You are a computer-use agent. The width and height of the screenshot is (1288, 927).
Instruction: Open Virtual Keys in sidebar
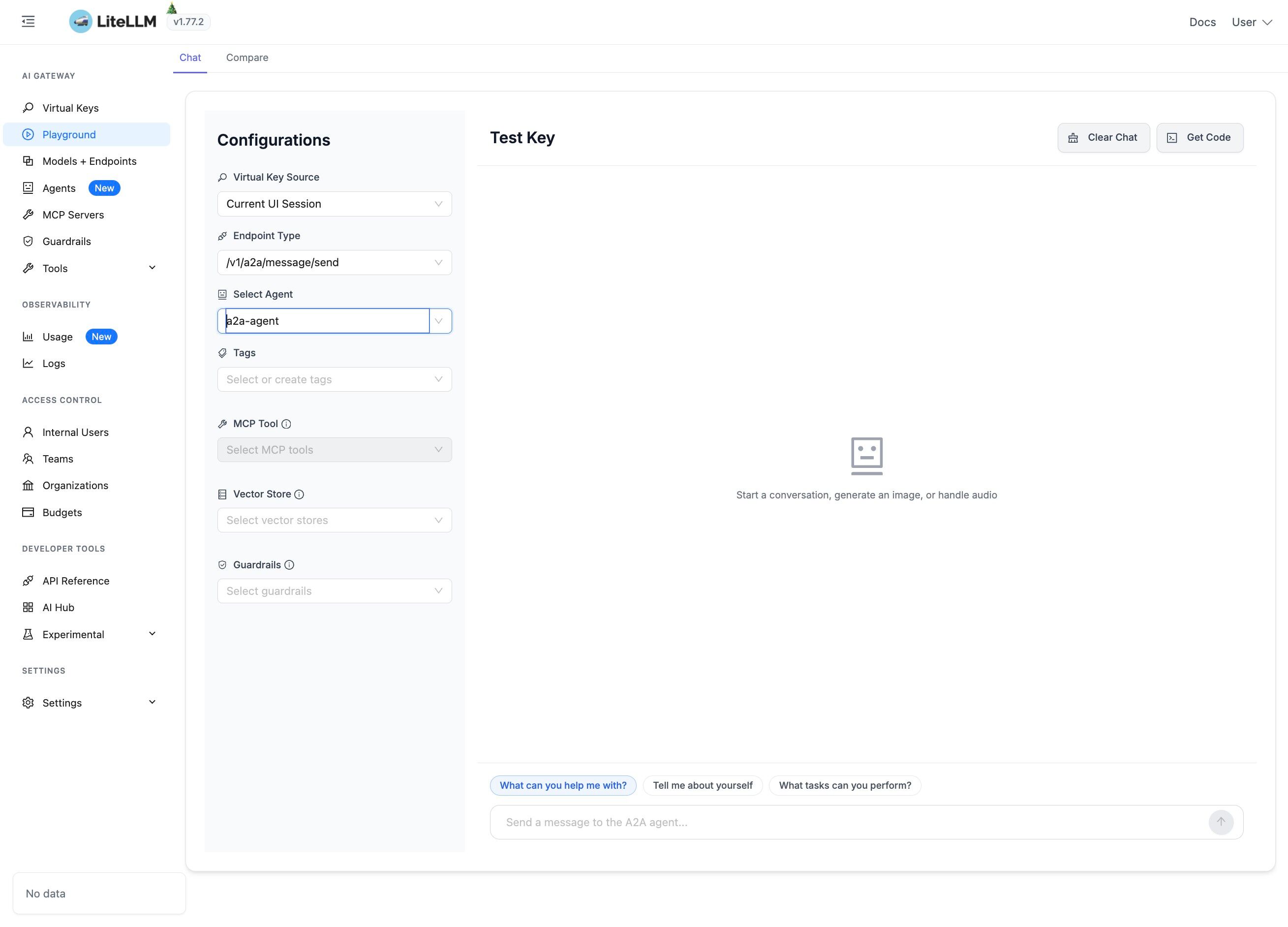[70, 108]
